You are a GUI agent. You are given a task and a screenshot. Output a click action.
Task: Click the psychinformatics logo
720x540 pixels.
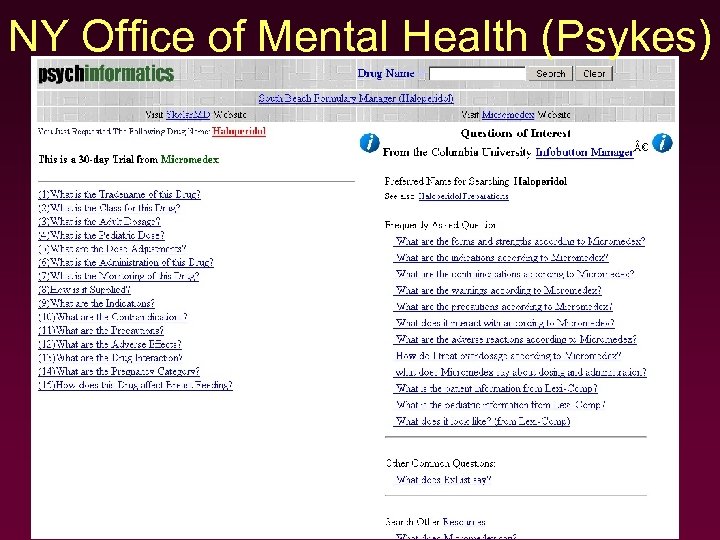pos(106,74)
